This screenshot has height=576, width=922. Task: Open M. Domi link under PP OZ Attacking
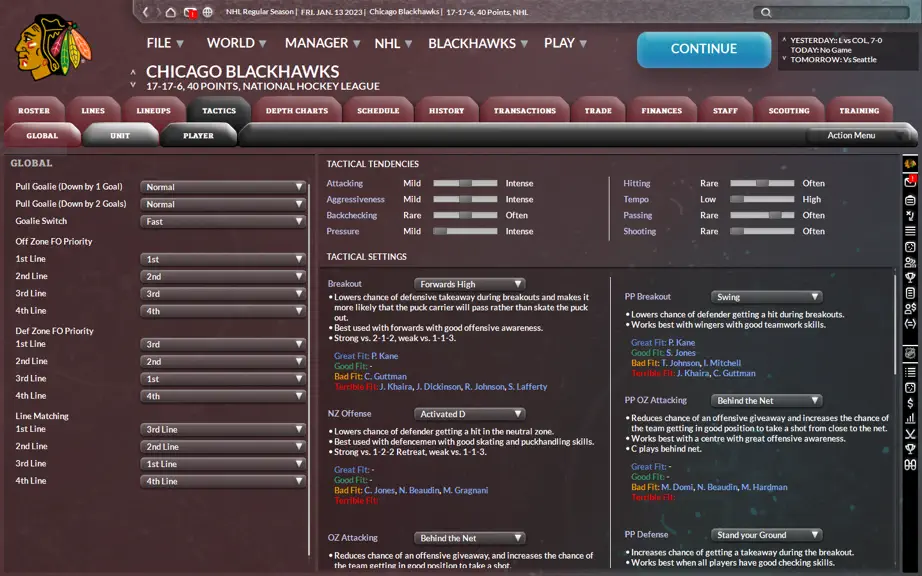coord(677,487)
